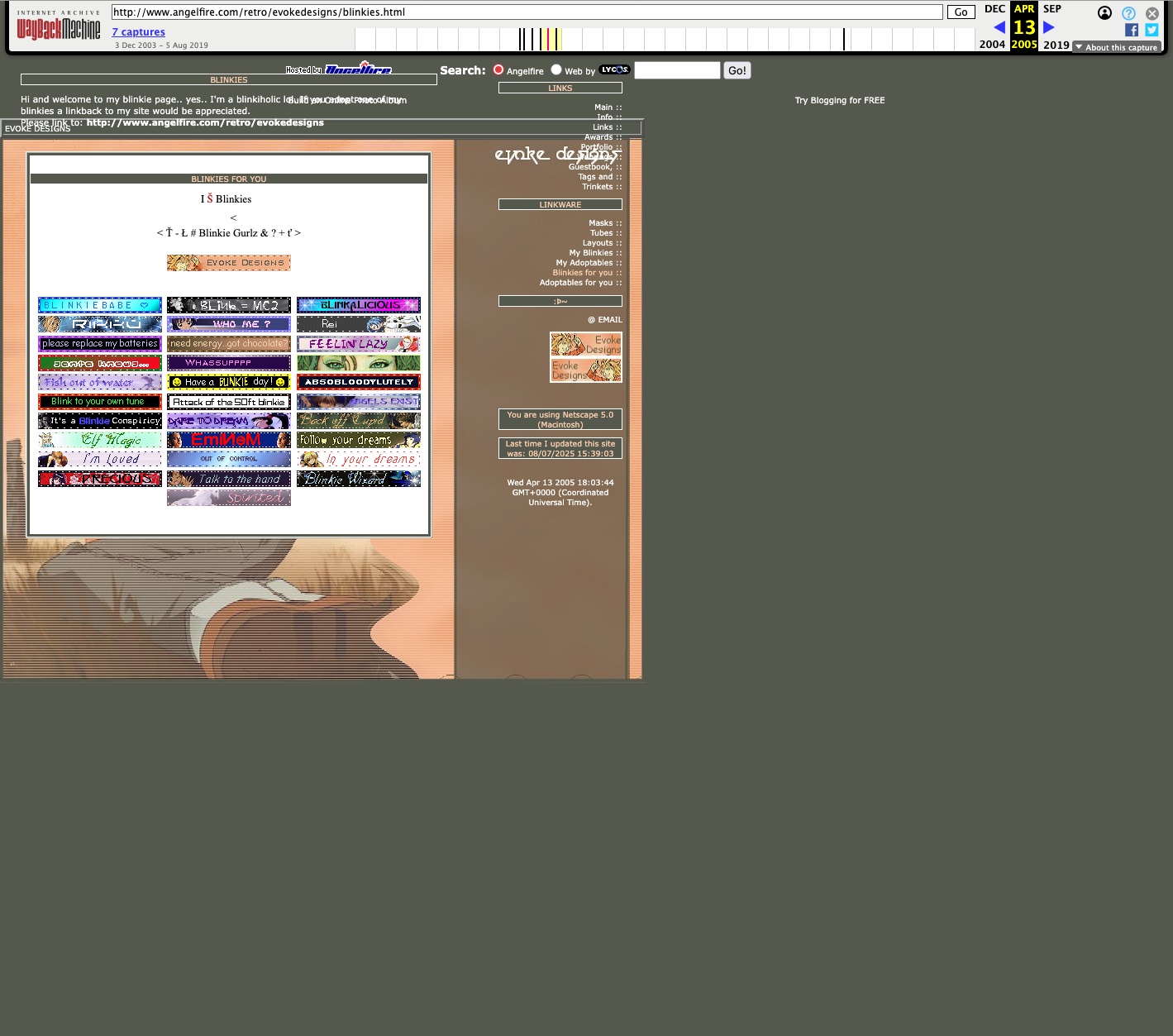Click the help question mark icon
Viewport: 1173px width, 1036px height.
coord(1128,13)
